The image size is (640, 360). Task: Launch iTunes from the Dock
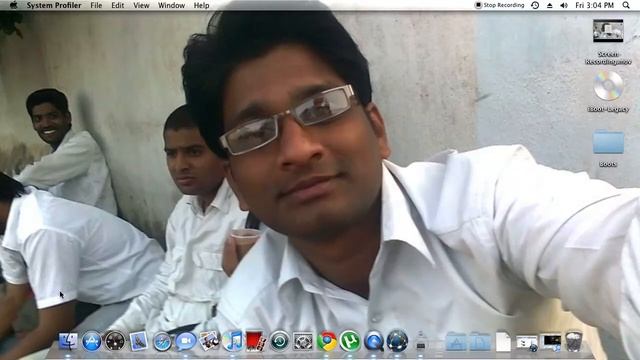(233, 341)
